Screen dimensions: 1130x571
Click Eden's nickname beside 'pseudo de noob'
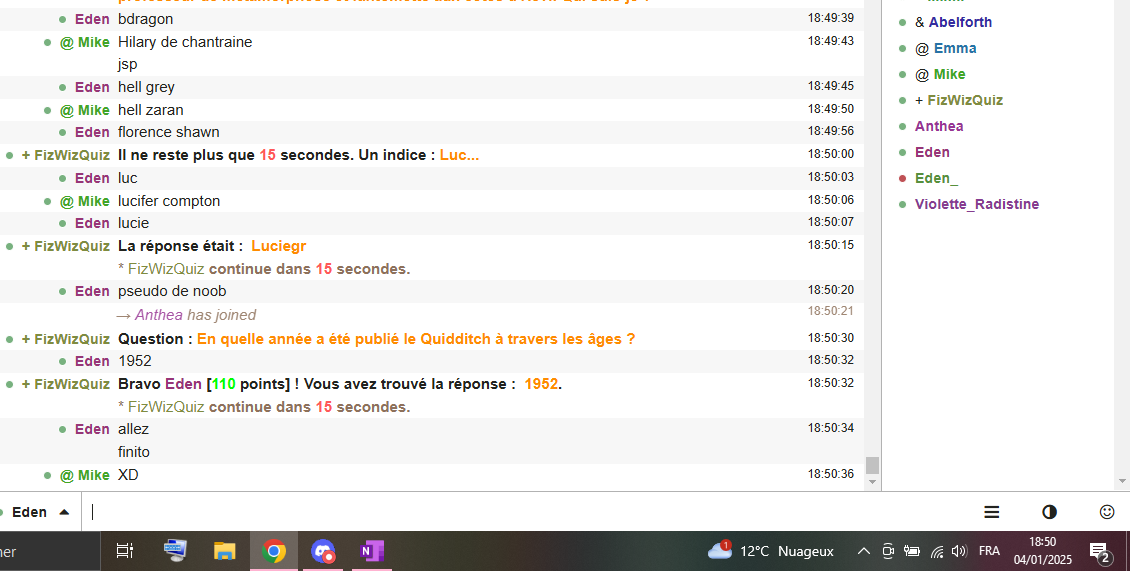click(x=92, y=291)
